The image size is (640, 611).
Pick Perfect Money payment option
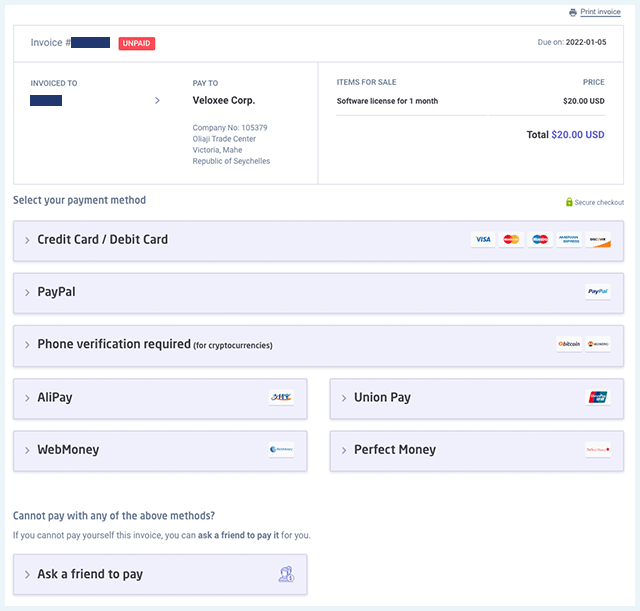coord(477,451)
